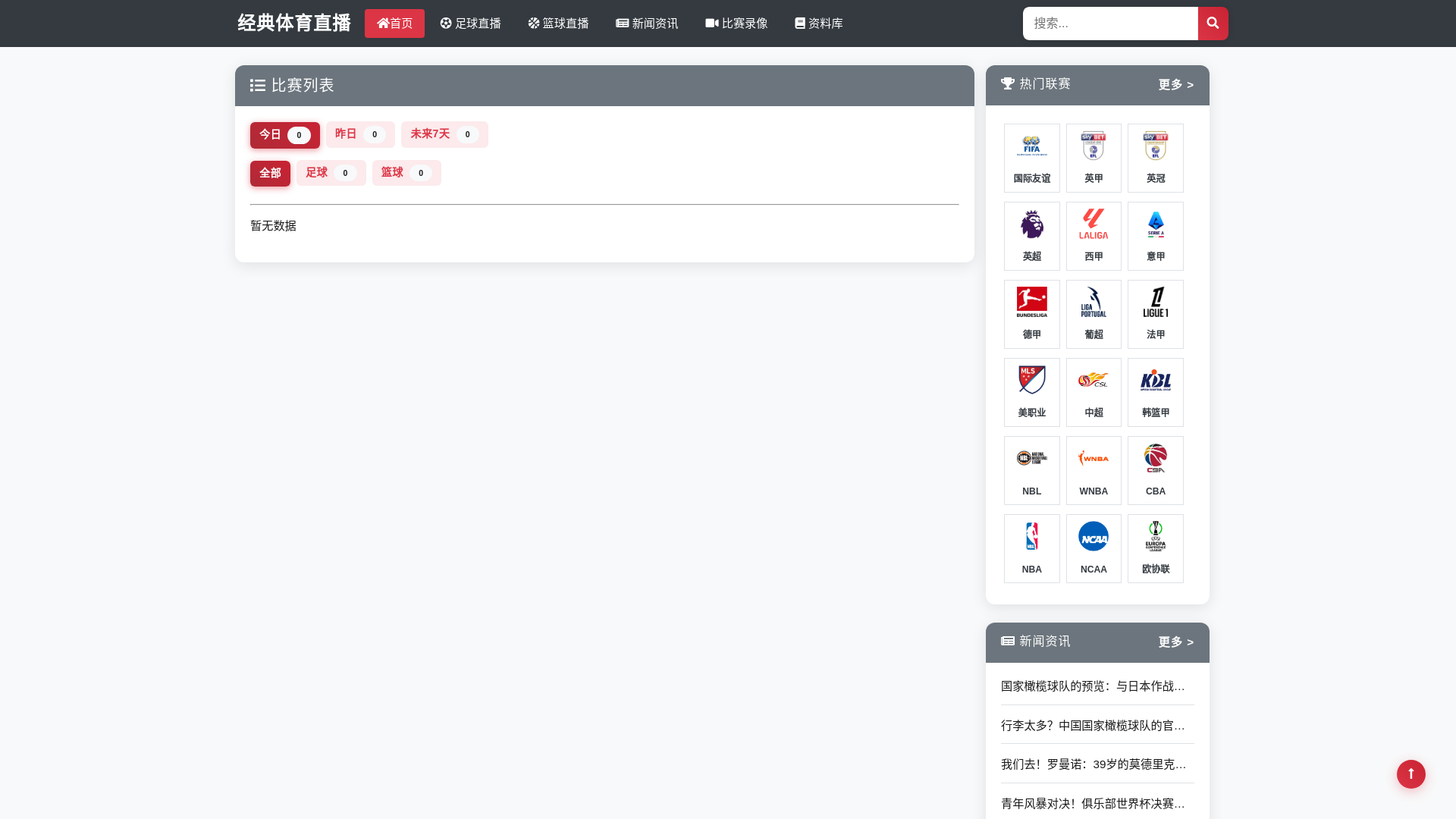Click 更多 in 新闻资讯 panel
The height and width of the screenshot is (819, 1456).
(1175, 642)
